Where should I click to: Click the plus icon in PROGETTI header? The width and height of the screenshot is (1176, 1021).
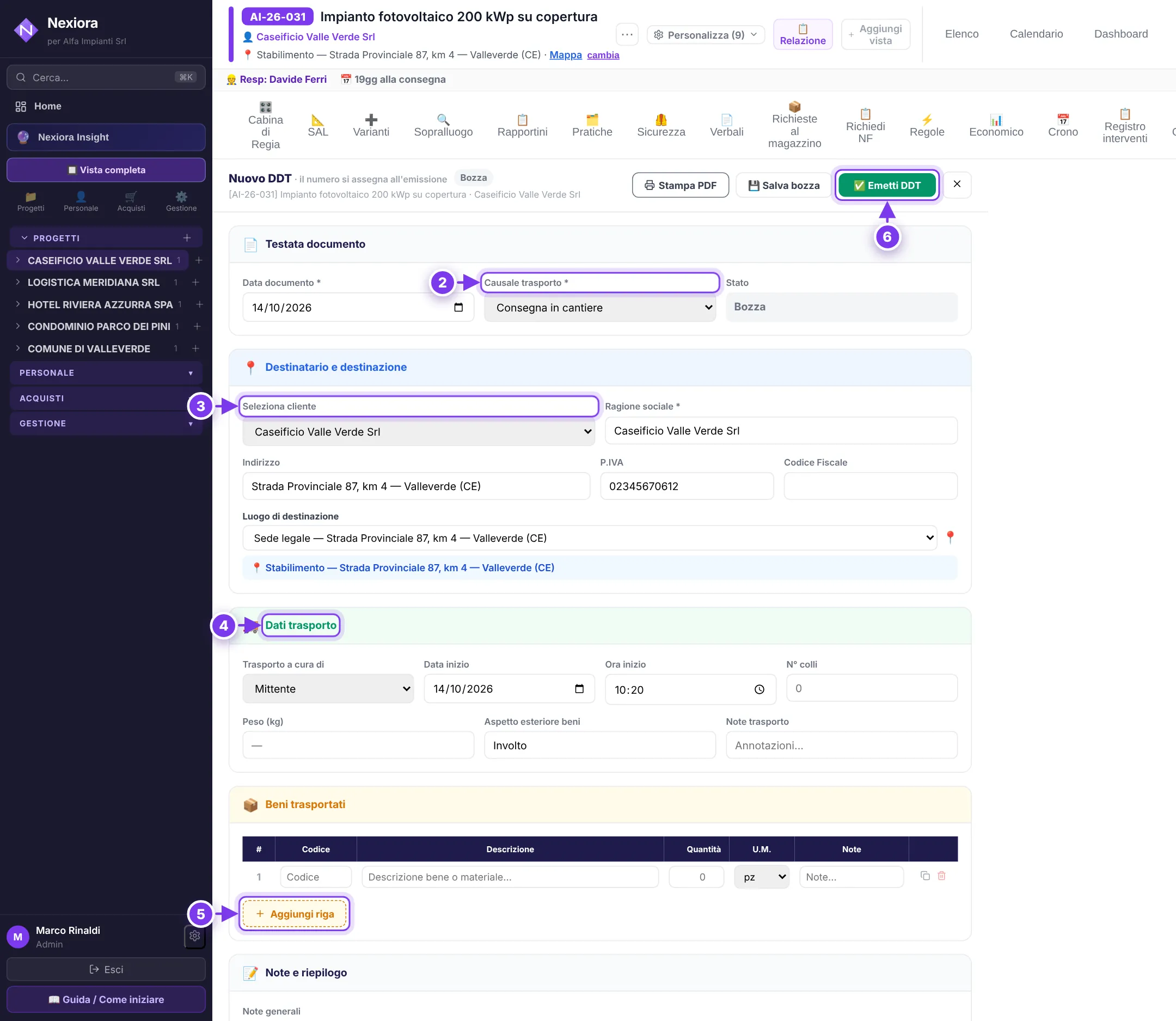coord(187,237)
